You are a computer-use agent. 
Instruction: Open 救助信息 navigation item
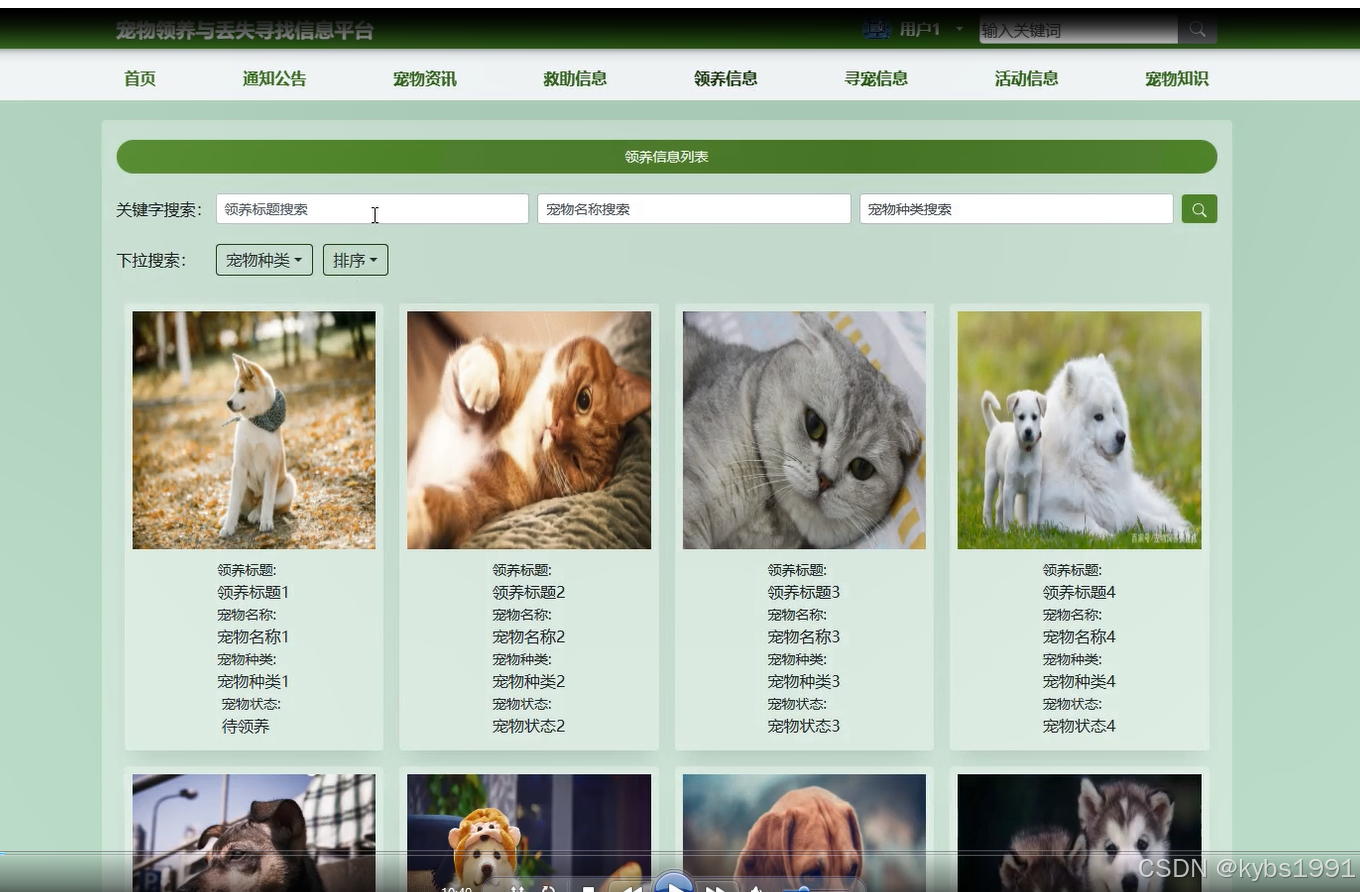click(x=575, y=79)
